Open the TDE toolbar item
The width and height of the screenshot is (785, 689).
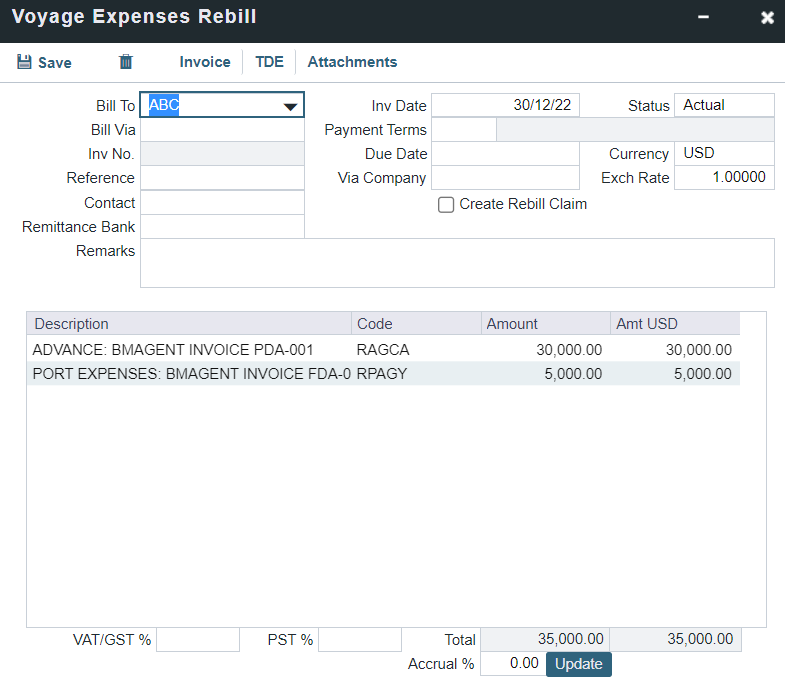(x=269, y=62)
